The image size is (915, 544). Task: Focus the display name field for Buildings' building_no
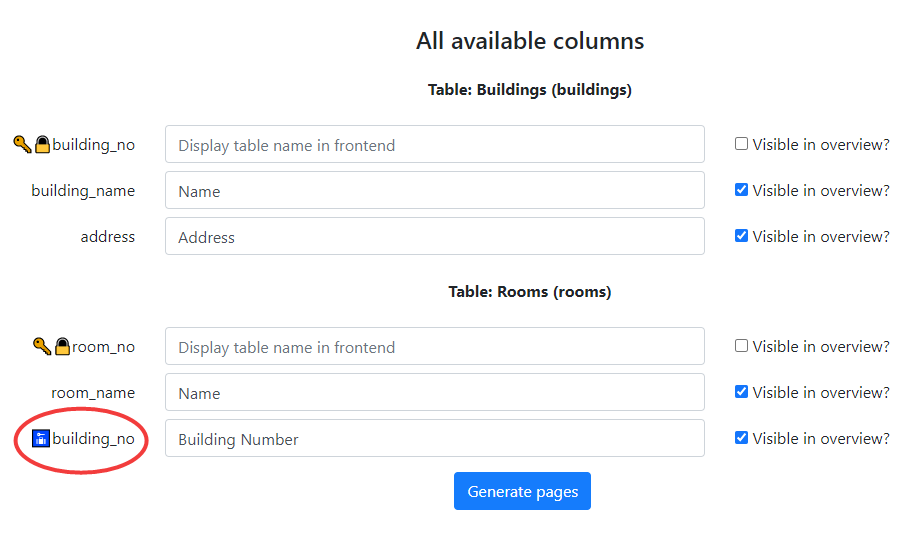[x=434, y=145]
